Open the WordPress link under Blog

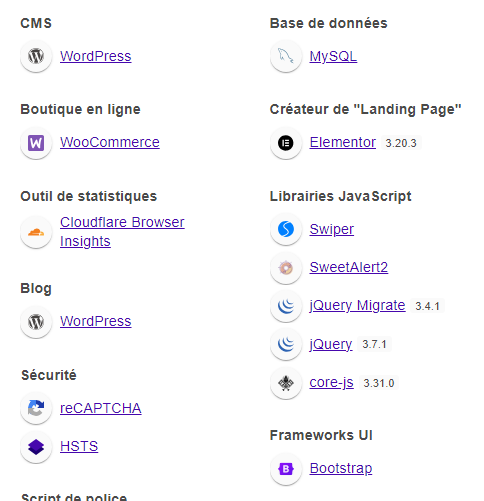pyautogui.click(x=96, y=321)
